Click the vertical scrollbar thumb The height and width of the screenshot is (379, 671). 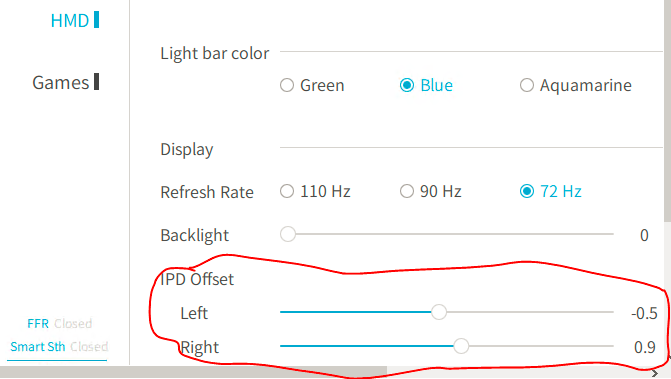(x=667, y=111)
